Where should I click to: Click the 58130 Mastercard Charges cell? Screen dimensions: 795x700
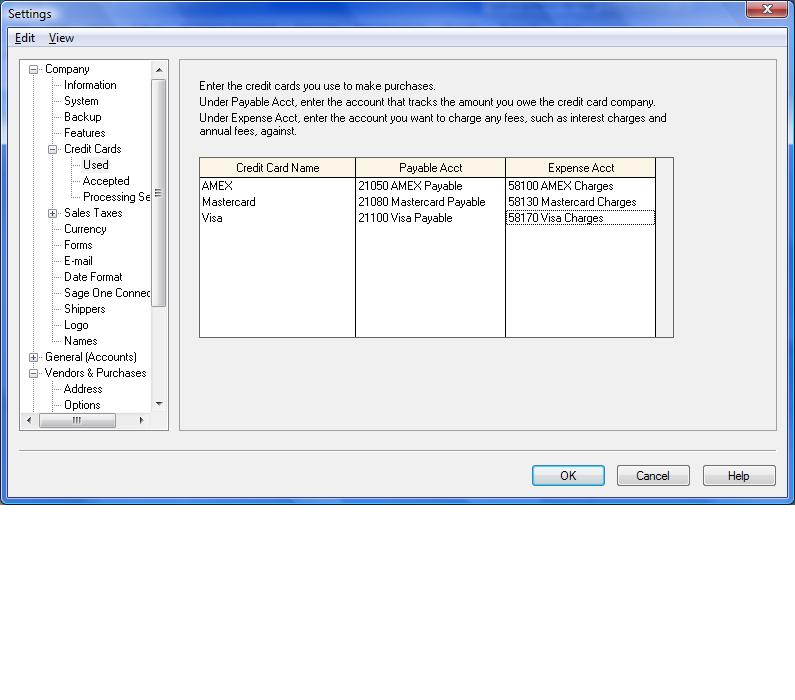581,202
